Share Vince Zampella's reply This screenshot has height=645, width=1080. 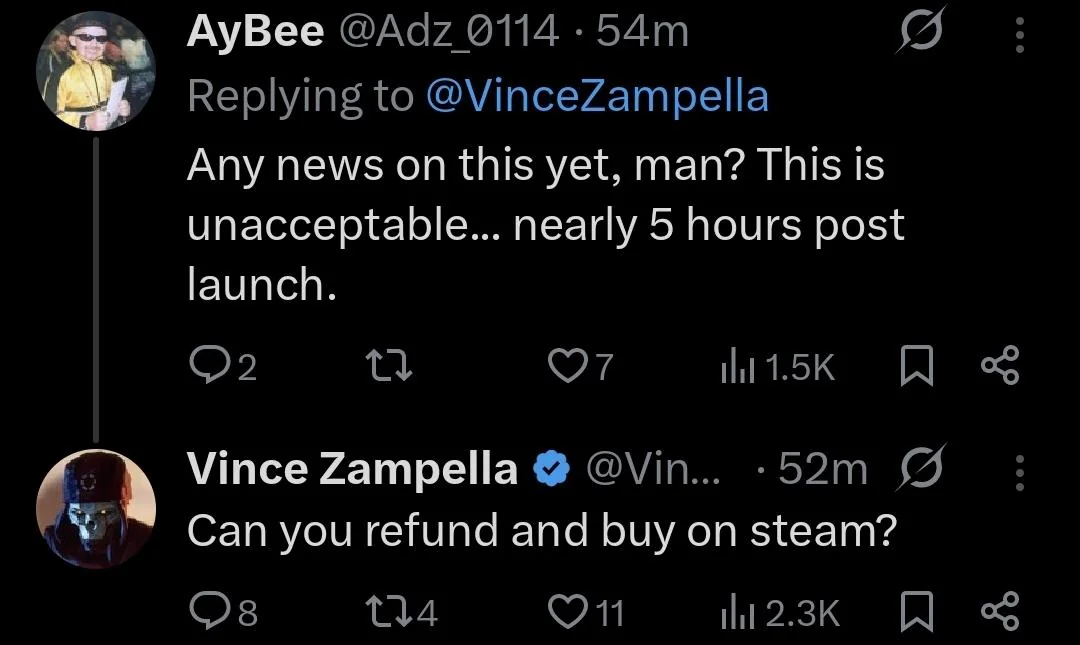coord(1000,612)
